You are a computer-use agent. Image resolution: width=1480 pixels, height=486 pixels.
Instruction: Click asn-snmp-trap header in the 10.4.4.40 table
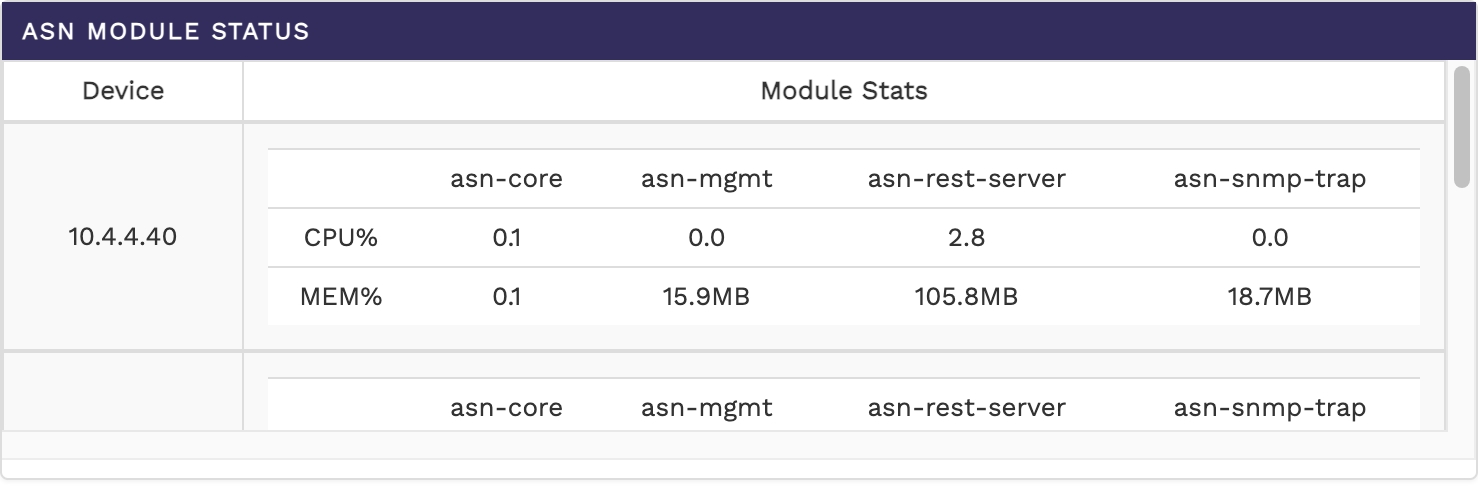[x=1270, y=179]
